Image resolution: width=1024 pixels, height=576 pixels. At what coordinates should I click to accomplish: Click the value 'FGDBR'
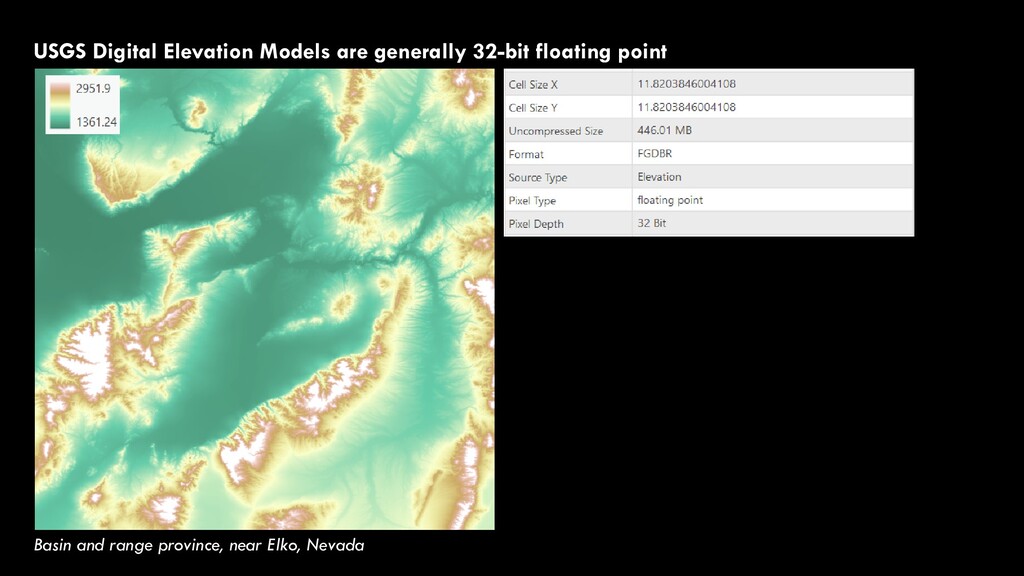pyautogui.click(x=654, y=153)
